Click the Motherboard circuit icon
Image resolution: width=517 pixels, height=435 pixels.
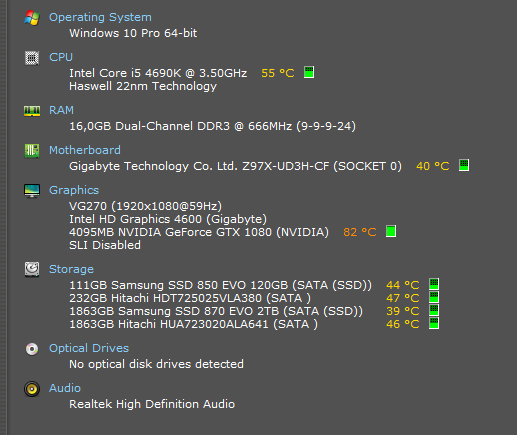(x=32, y=151)
